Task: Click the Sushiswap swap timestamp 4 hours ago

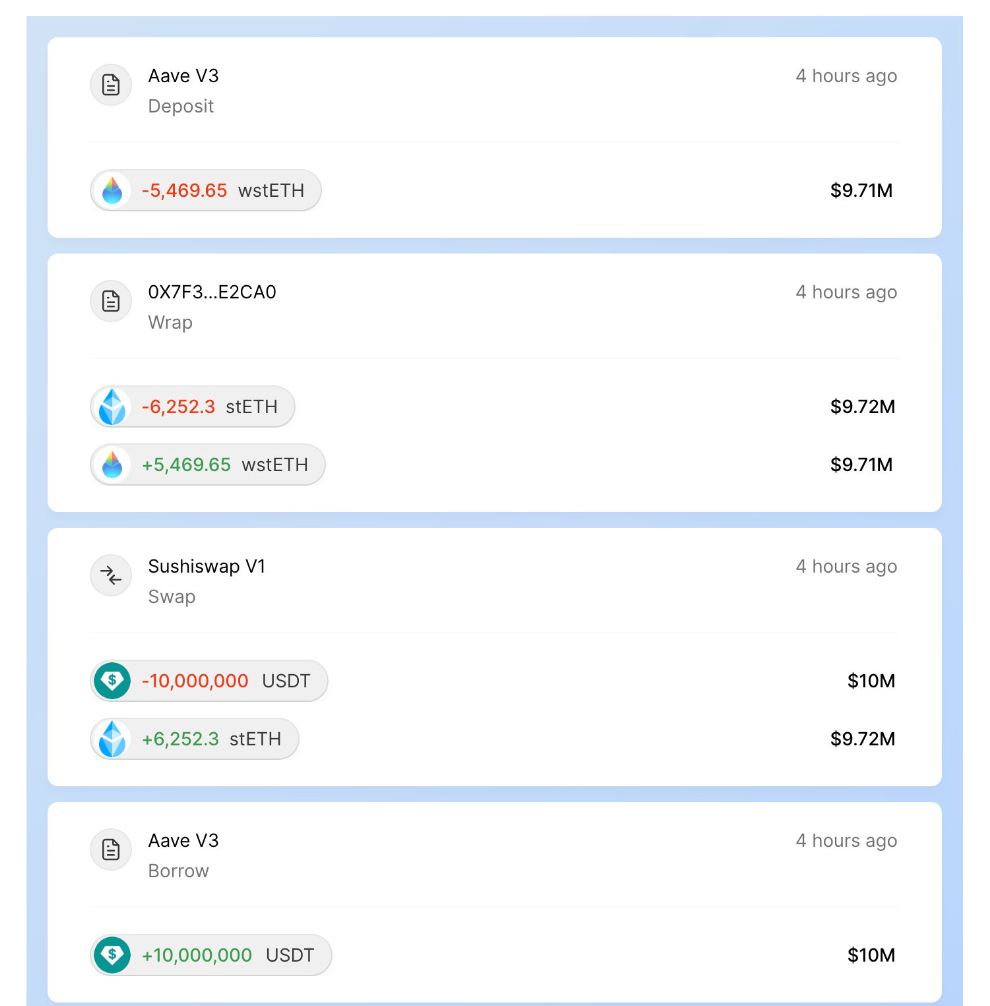Action: [846, 567]
